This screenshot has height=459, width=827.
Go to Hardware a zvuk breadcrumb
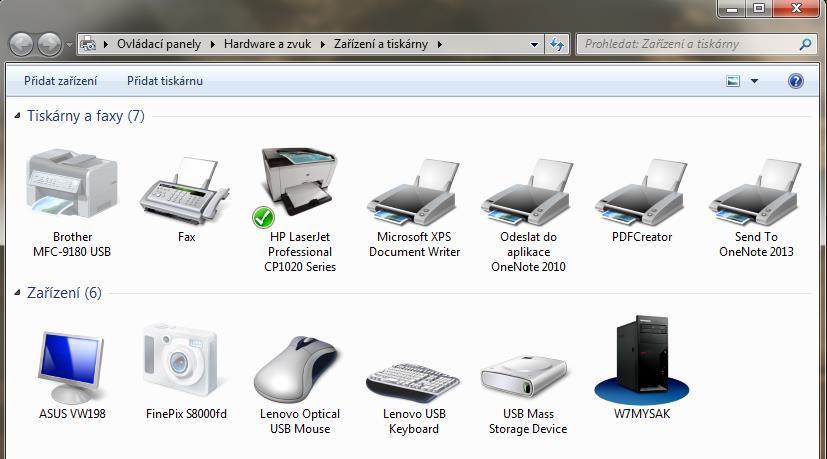pyautogui.click(x=267, y=44)
